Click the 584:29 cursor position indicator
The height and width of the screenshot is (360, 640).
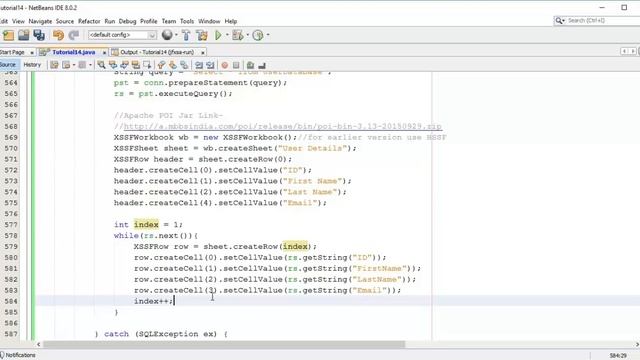[x=618, y=356]
